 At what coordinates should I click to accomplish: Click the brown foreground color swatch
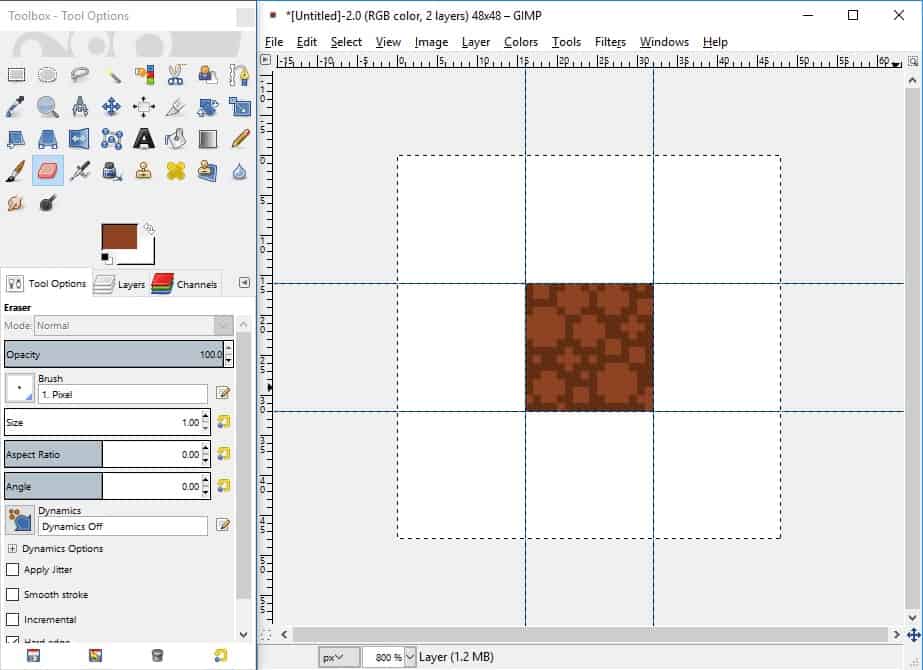(x=119, y=236)
